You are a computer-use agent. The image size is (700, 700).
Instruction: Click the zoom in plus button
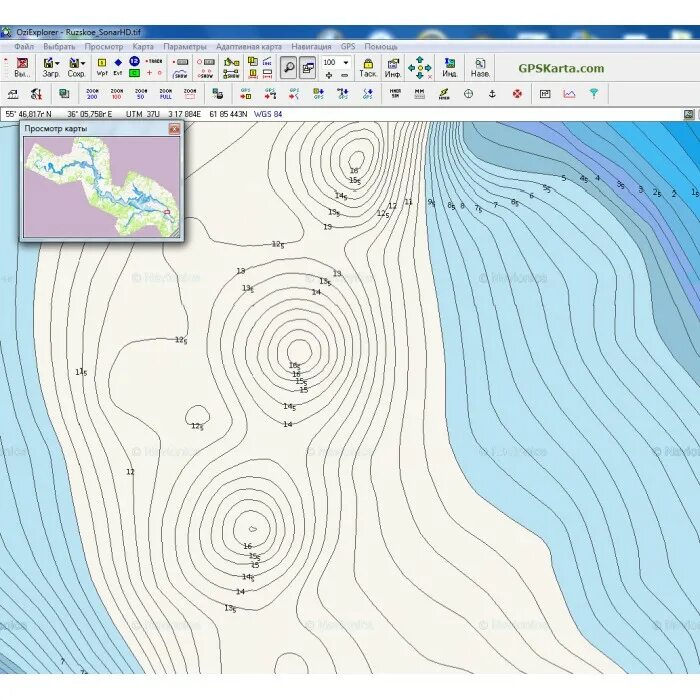(329, 75)
